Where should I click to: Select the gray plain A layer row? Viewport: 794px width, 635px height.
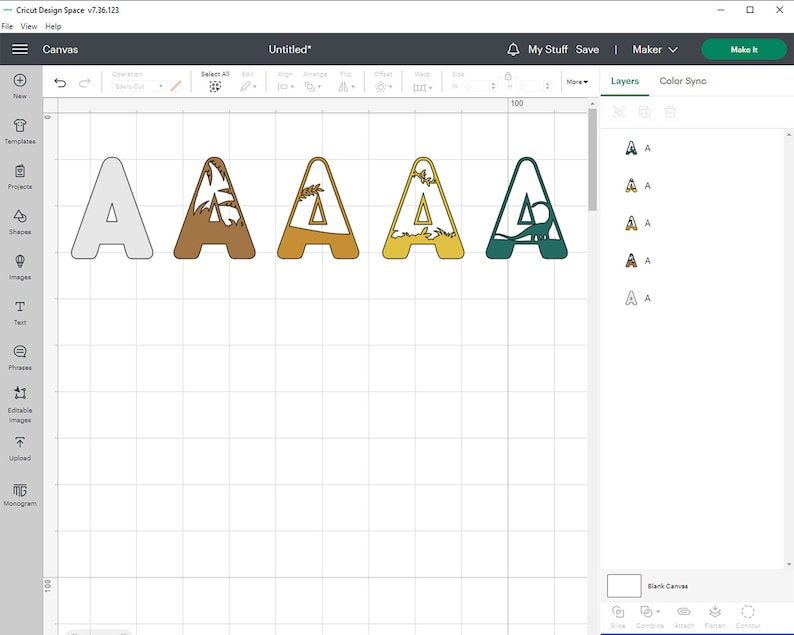pyautogui.click(x=694, y=298)
